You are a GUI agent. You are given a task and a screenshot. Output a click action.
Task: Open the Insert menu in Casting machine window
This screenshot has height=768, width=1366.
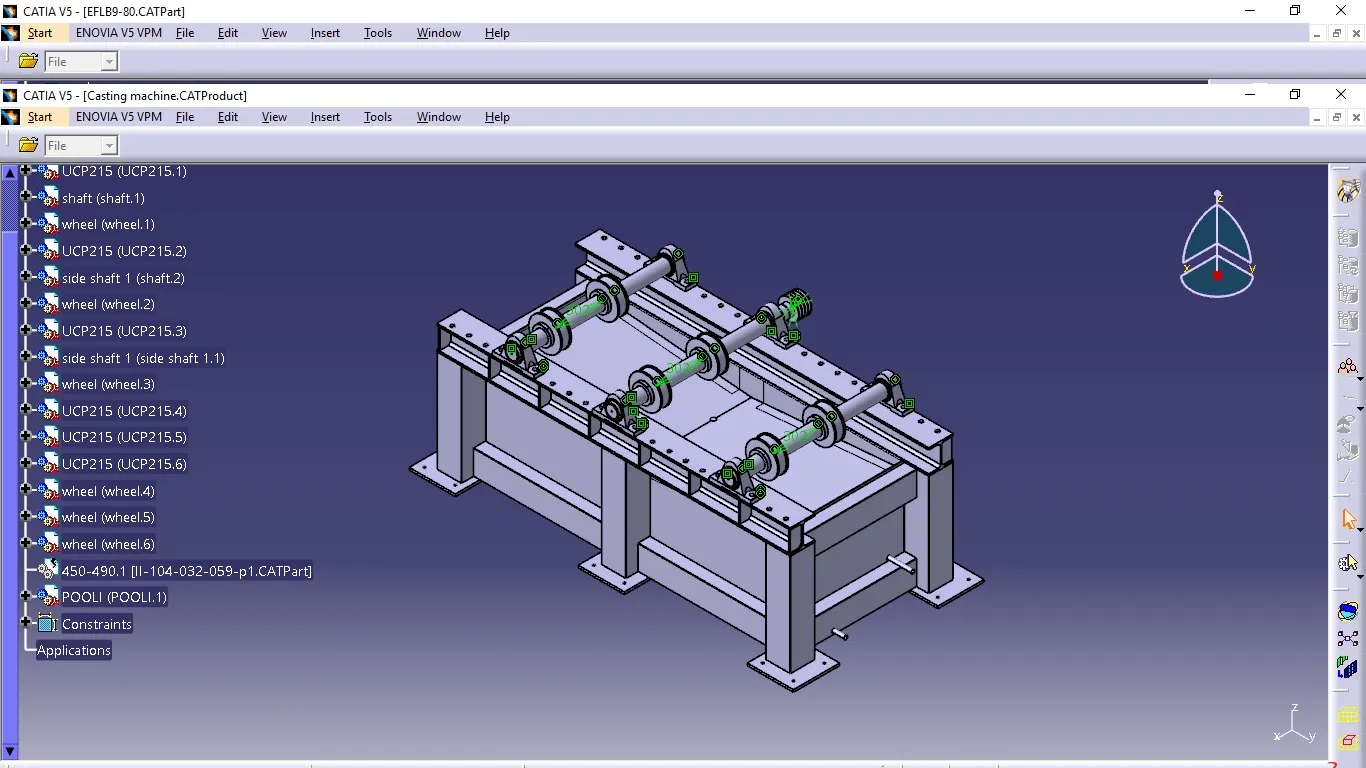tap(325, 117)
